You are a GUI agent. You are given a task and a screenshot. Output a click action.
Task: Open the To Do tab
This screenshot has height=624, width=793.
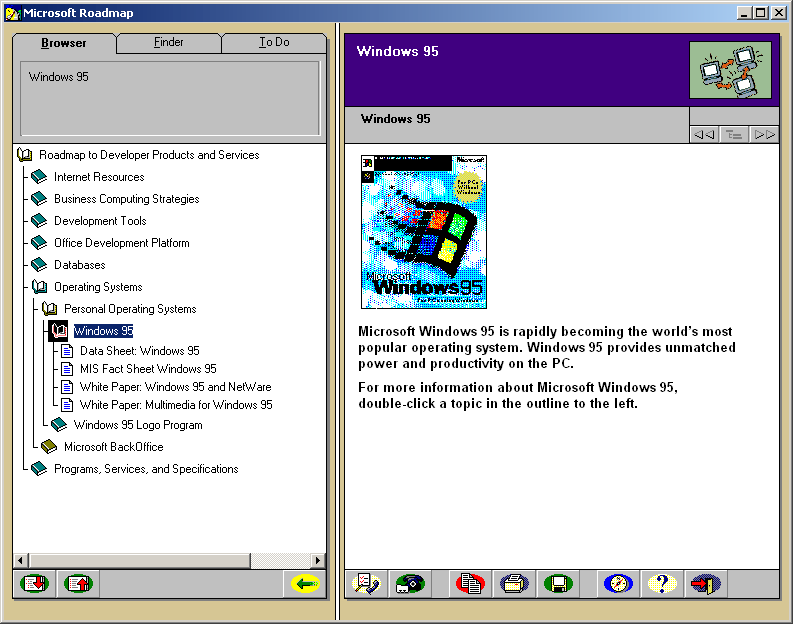pos(274,42)
